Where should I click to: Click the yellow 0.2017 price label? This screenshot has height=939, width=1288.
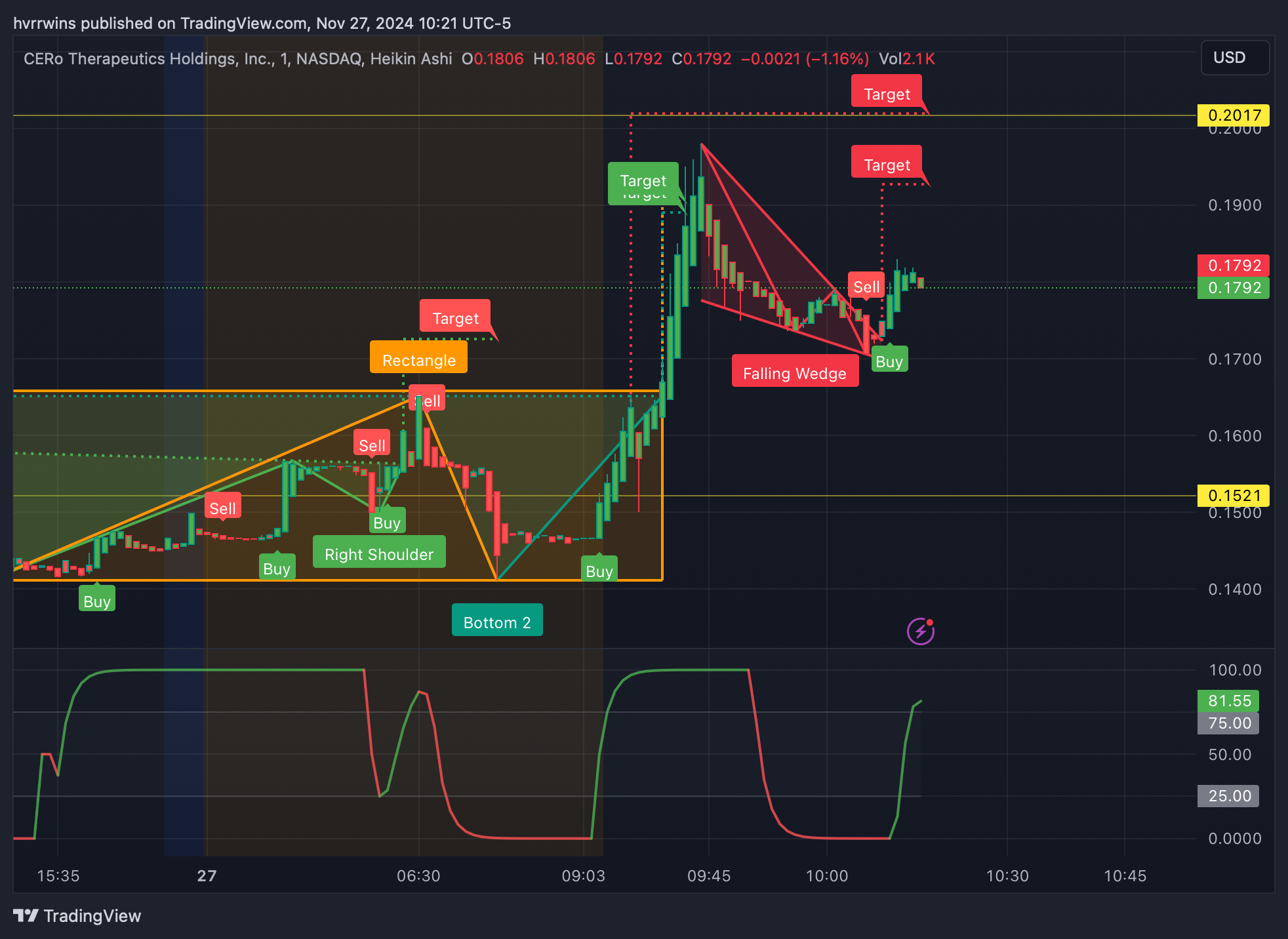click(1234, 115)
